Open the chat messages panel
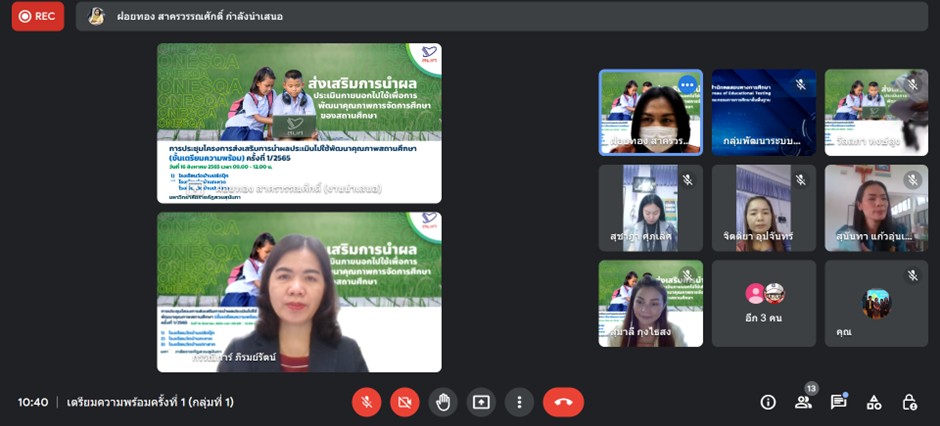 point(838,402)
